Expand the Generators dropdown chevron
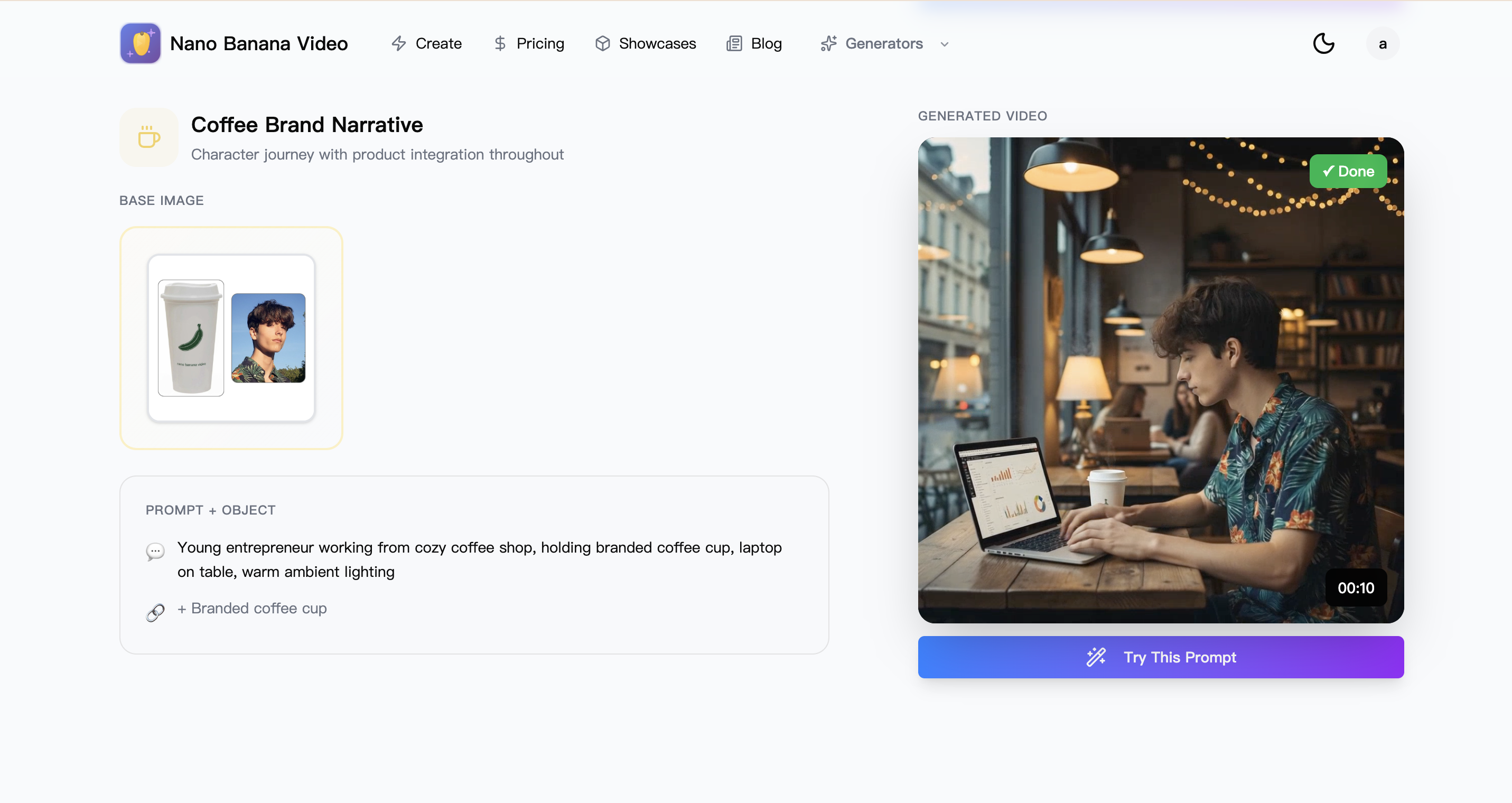1512x803 pixels. [944, 44]
